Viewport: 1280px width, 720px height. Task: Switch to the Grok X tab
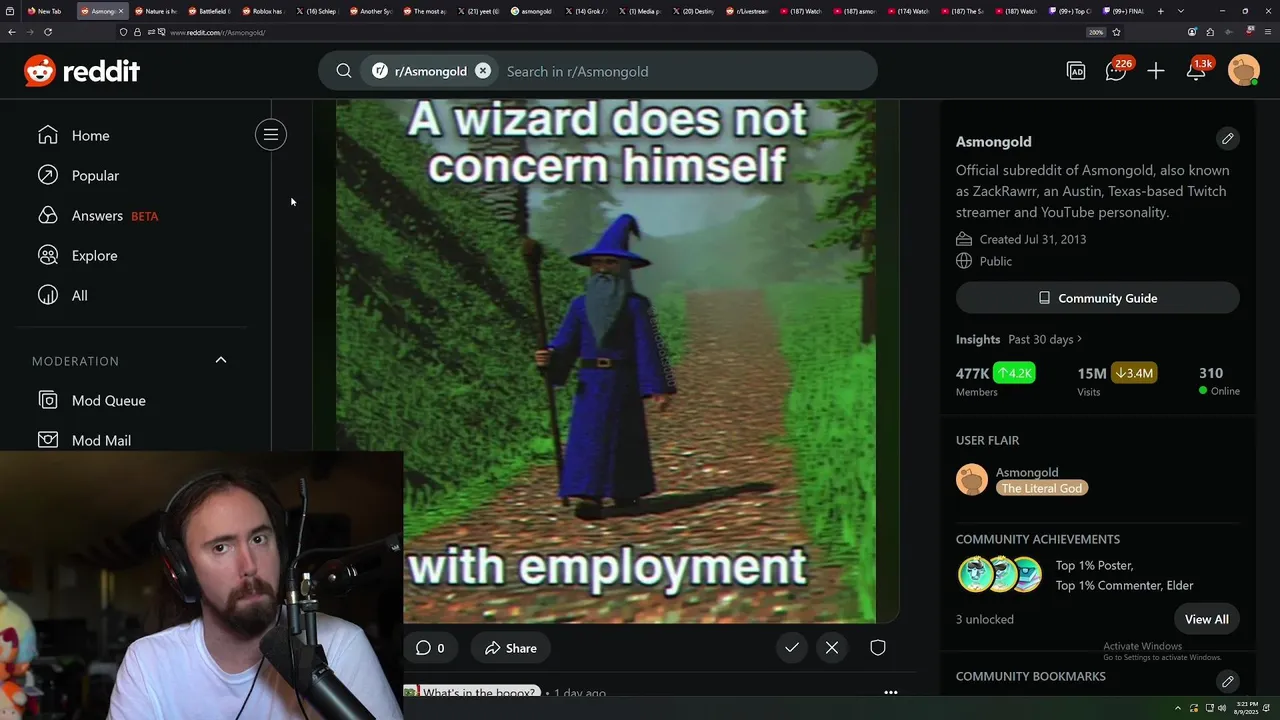(588, 11)
